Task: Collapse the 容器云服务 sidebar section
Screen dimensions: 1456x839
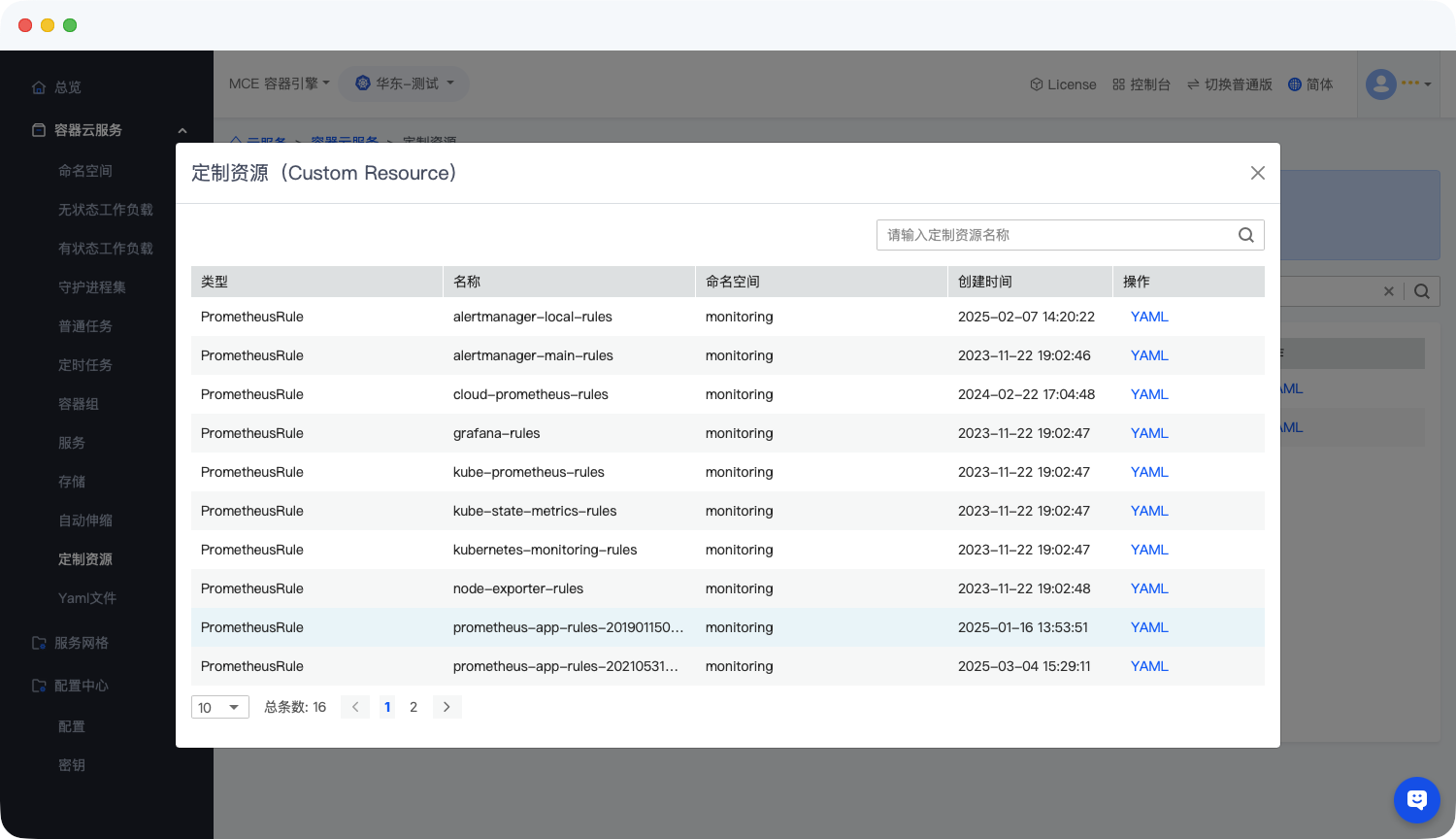Action: pos(182,130)
